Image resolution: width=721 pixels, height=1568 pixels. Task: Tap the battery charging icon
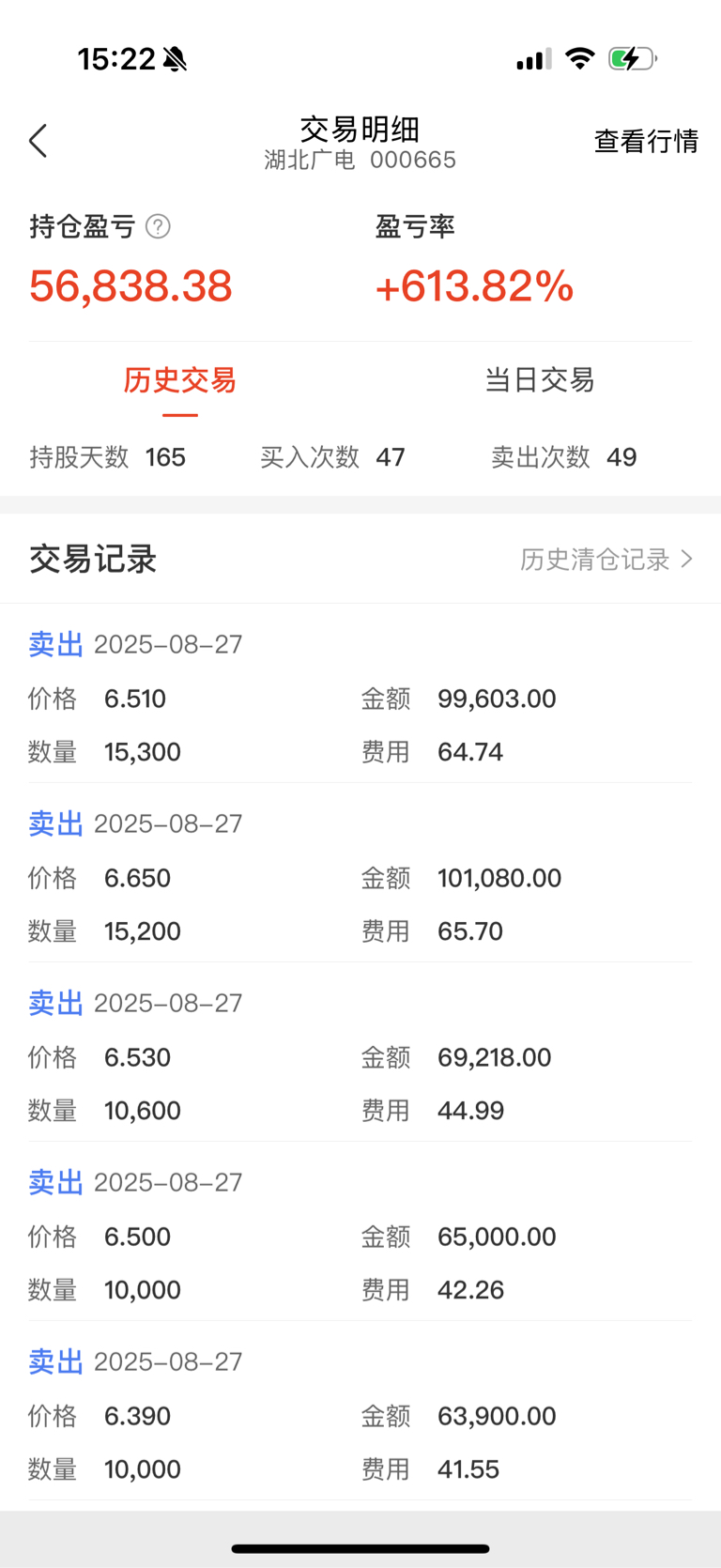point(632,59)
